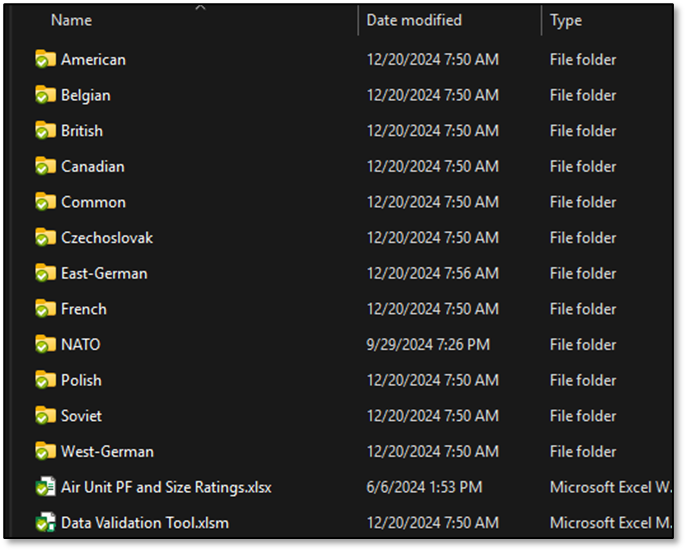Screen dimensions: 687x551
Task: Click the Belgian folder icon
Action: click(45, 95)
